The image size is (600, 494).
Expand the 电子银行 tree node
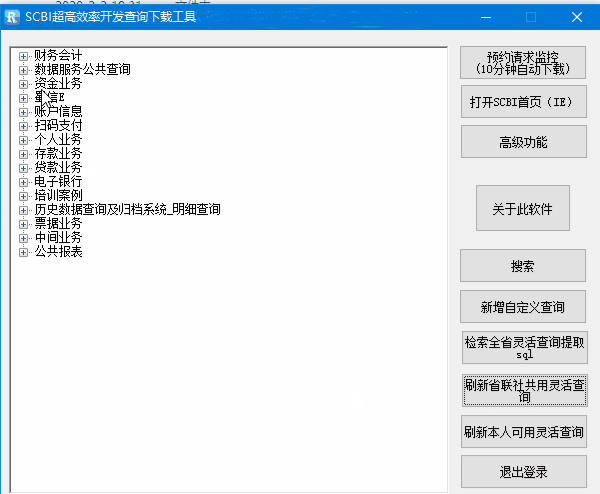(23, 182)
